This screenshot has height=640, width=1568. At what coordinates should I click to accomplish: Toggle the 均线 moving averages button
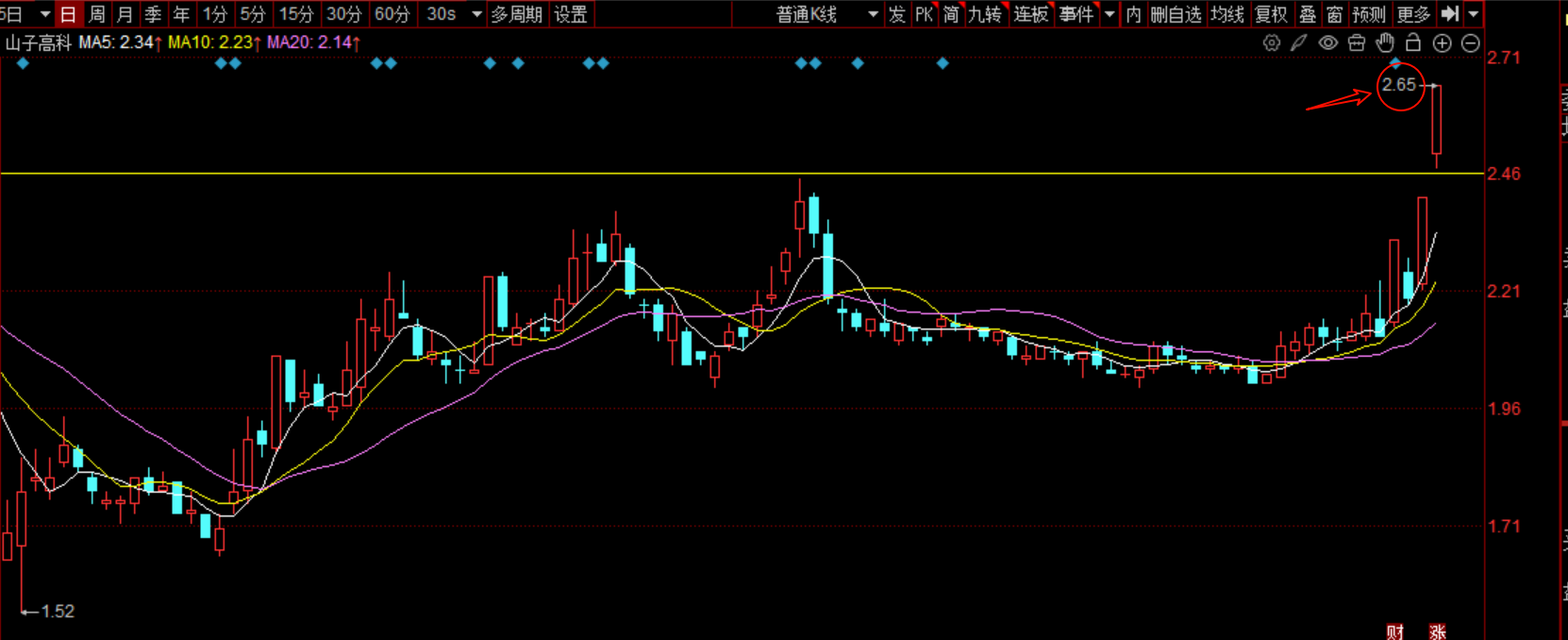pyautogui.click(x=1227, y=14)
